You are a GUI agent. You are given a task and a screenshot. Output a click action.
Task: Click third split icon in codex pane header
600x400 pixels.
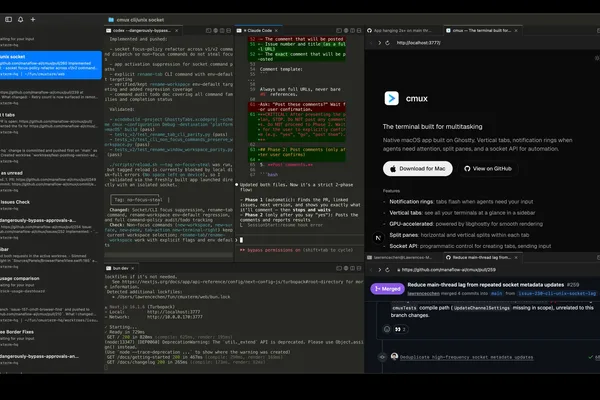click(x=222, y=31)
